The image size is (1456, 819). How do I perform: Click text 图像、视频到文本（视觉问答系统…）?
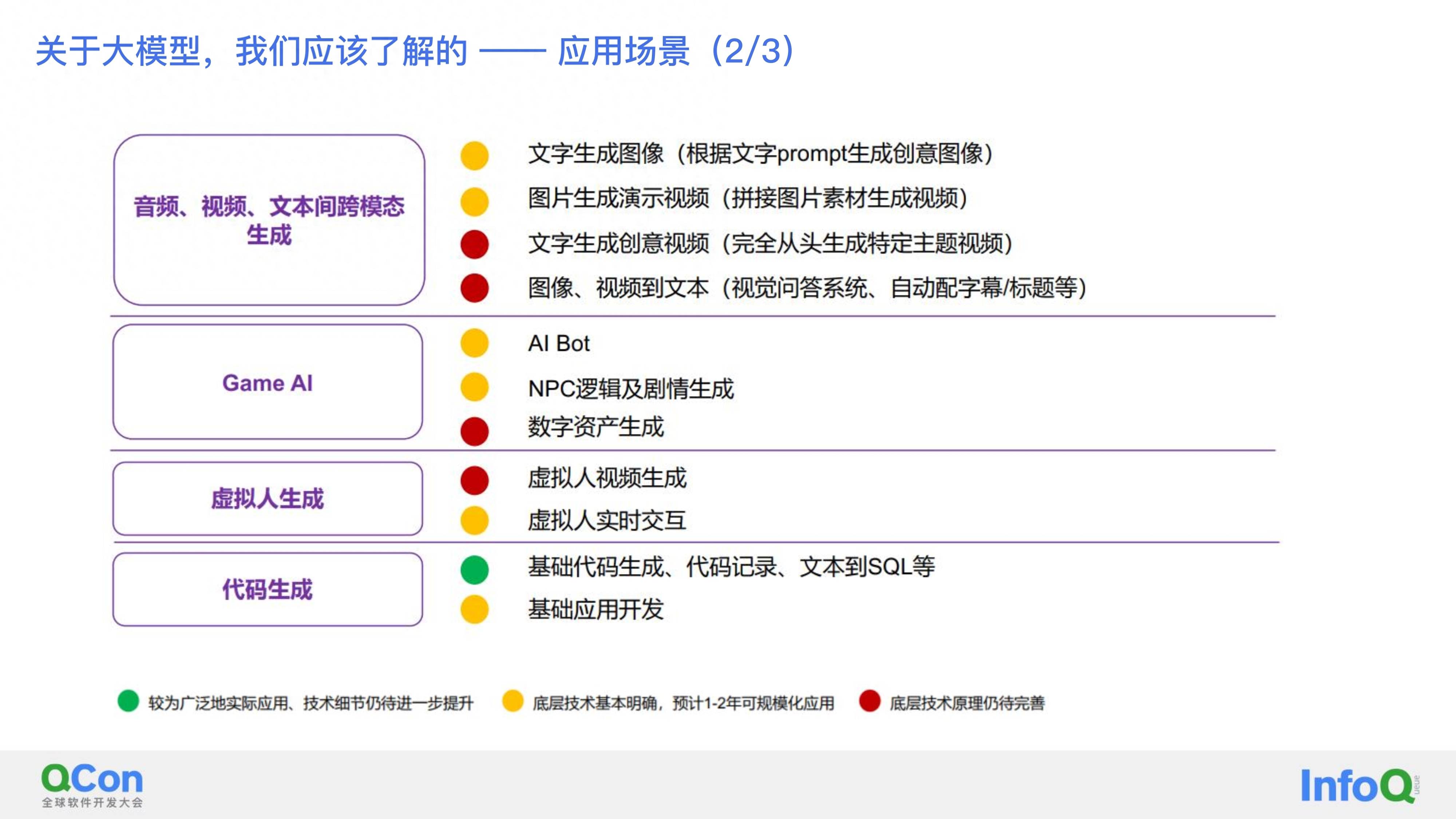(x=808, y=288)
